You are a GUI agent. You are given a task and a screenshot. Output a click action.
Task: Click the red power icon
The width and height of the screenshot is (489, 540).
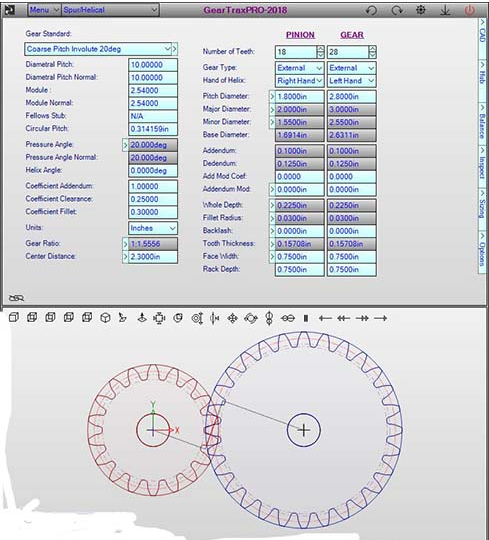(x=470, y=10)
